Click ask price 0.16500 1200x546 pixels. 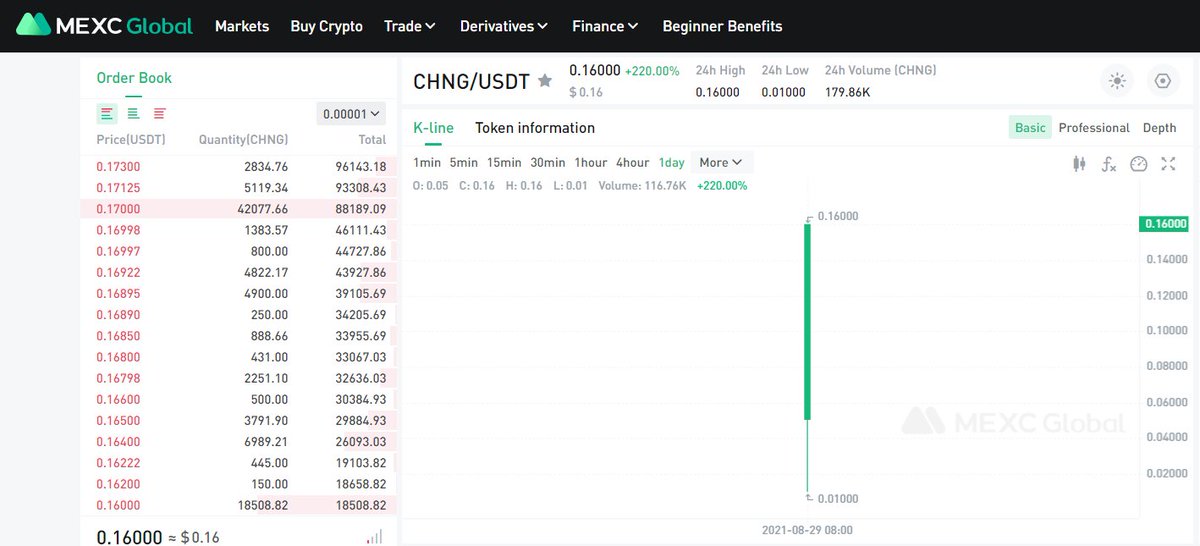click(118, 421)
